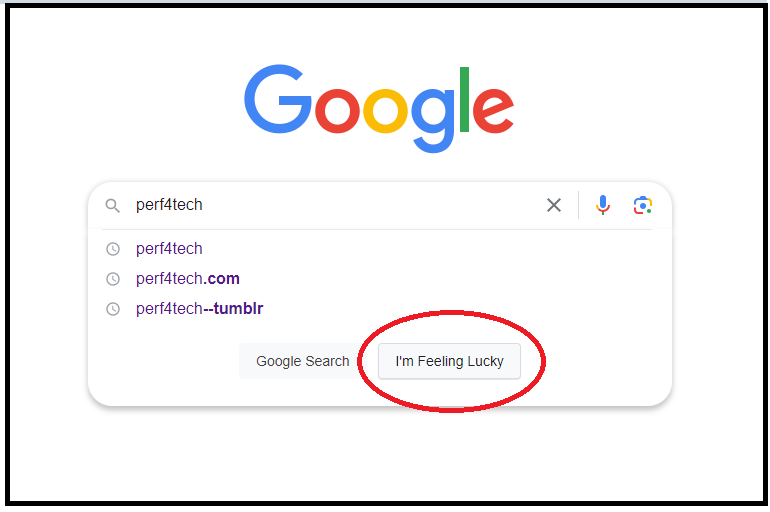Click the blue capital G in the logo

278,99
